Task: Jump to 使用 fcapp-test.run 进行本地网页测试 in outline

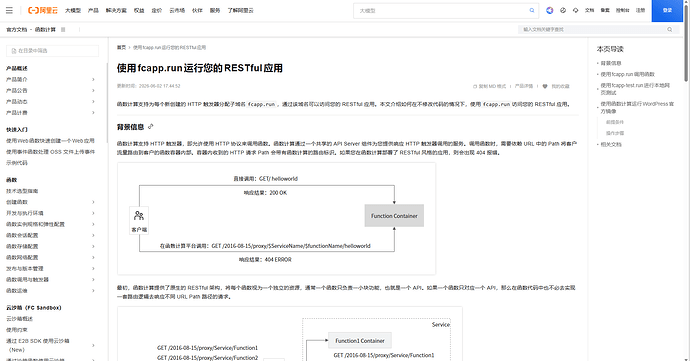Action: coord(635,89)
